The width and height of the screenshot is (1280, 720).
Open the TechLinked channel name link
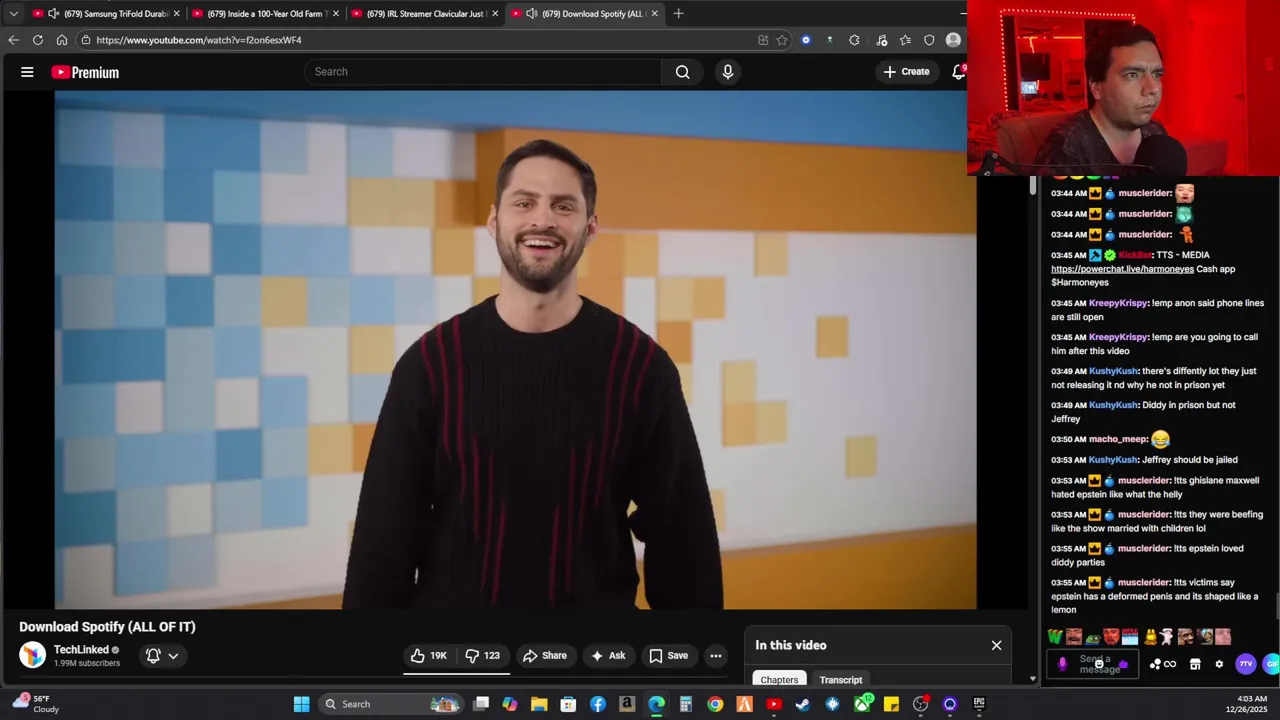(x=81, y=650)
